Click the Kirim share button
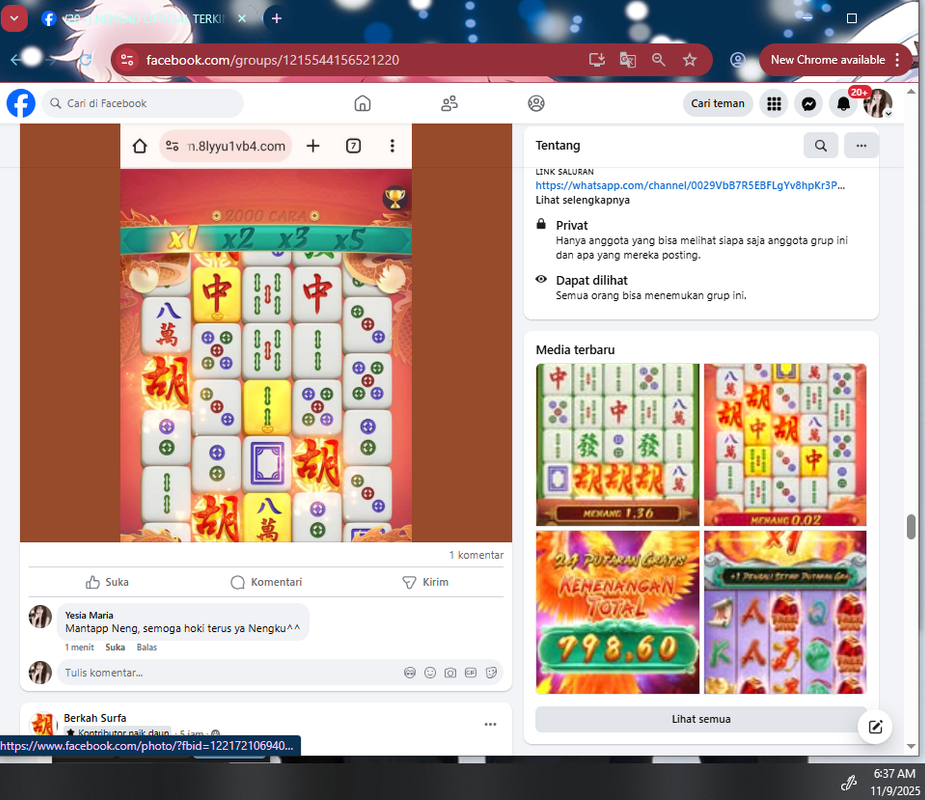Screen dimensions: 925x800 (425, 582)
